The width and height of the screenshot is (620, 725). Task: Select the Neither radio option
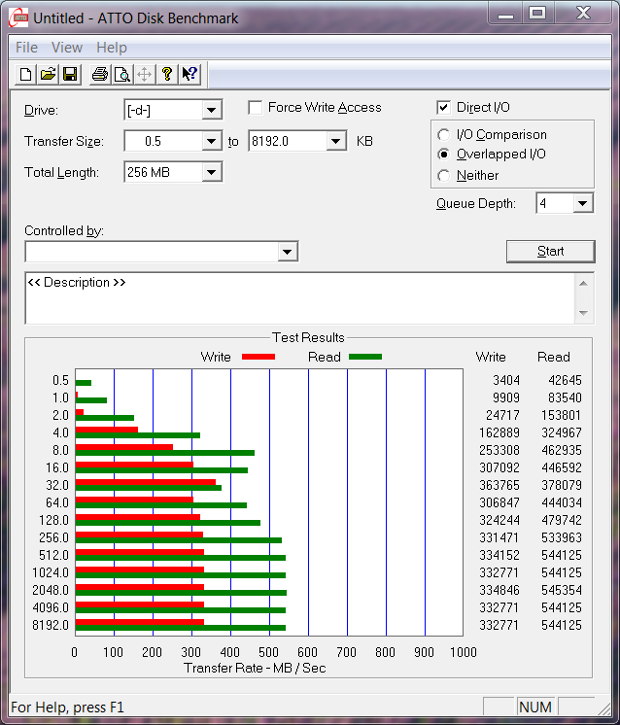click(444, 175)
